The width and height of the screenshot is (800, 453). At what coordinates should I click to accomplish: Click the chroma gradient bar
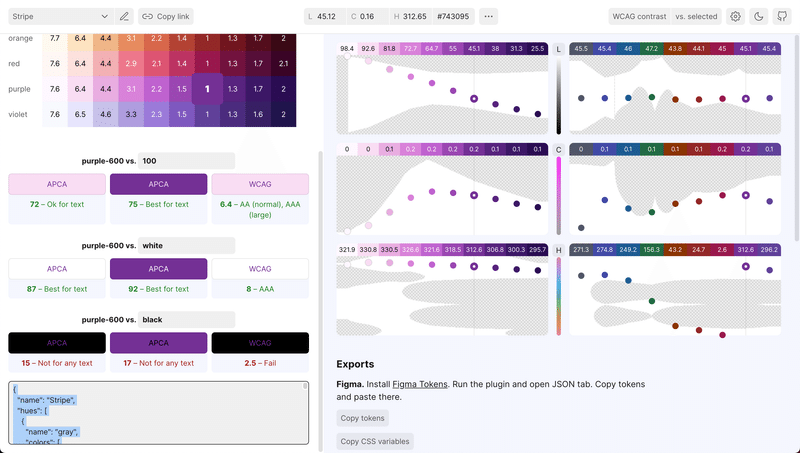click(559, 196)
